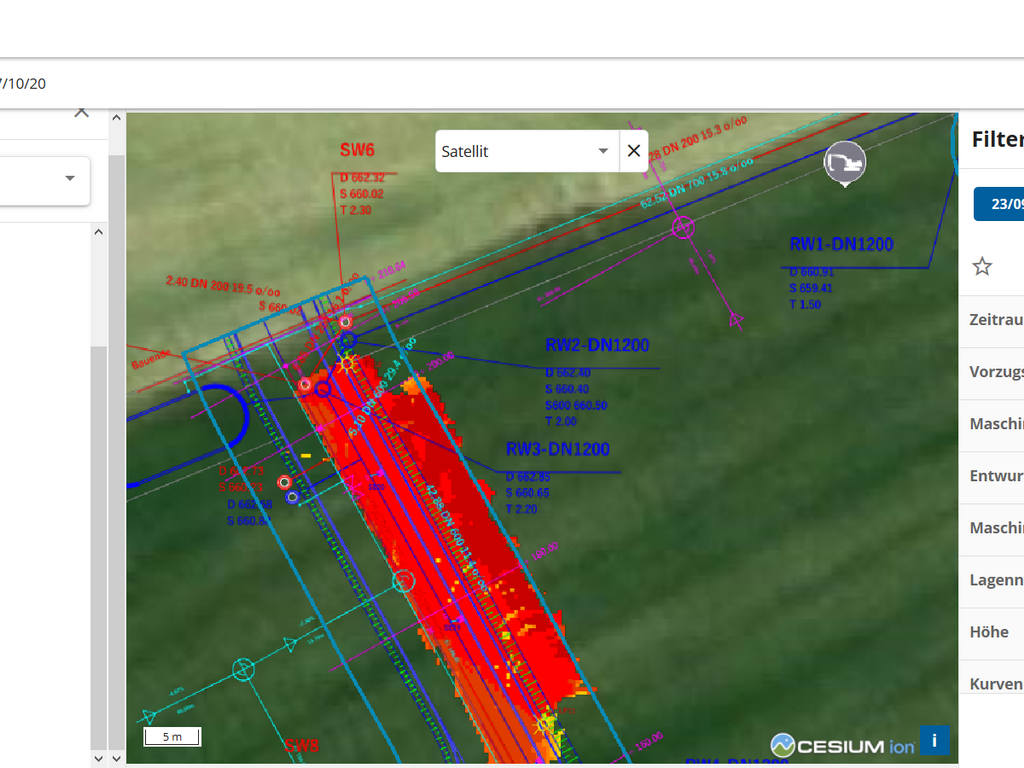This screenshot has width=1024, height=768.
Task: Click the red manhole marker below SW6
Action: (x=346, y=321)
